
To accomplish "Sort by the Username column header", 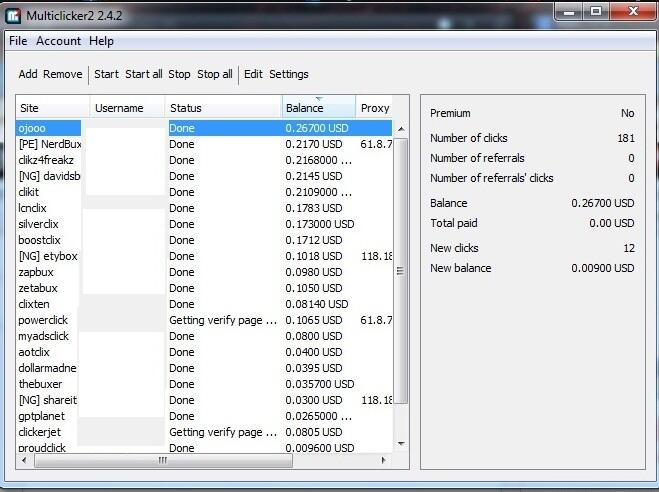I will click(x=127, y=108).
